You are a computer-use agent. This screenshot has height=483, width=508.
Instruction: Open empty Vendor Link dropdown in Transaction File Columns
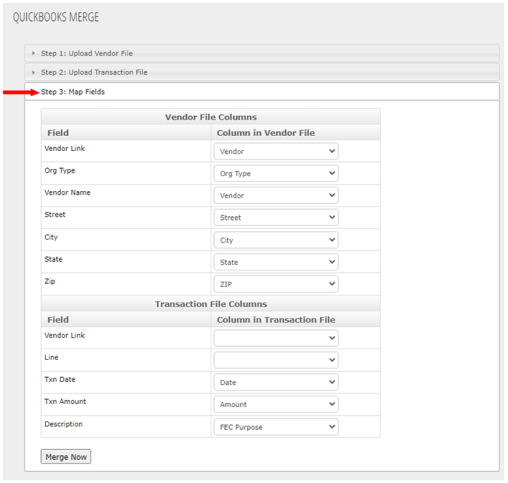(276, 338)
